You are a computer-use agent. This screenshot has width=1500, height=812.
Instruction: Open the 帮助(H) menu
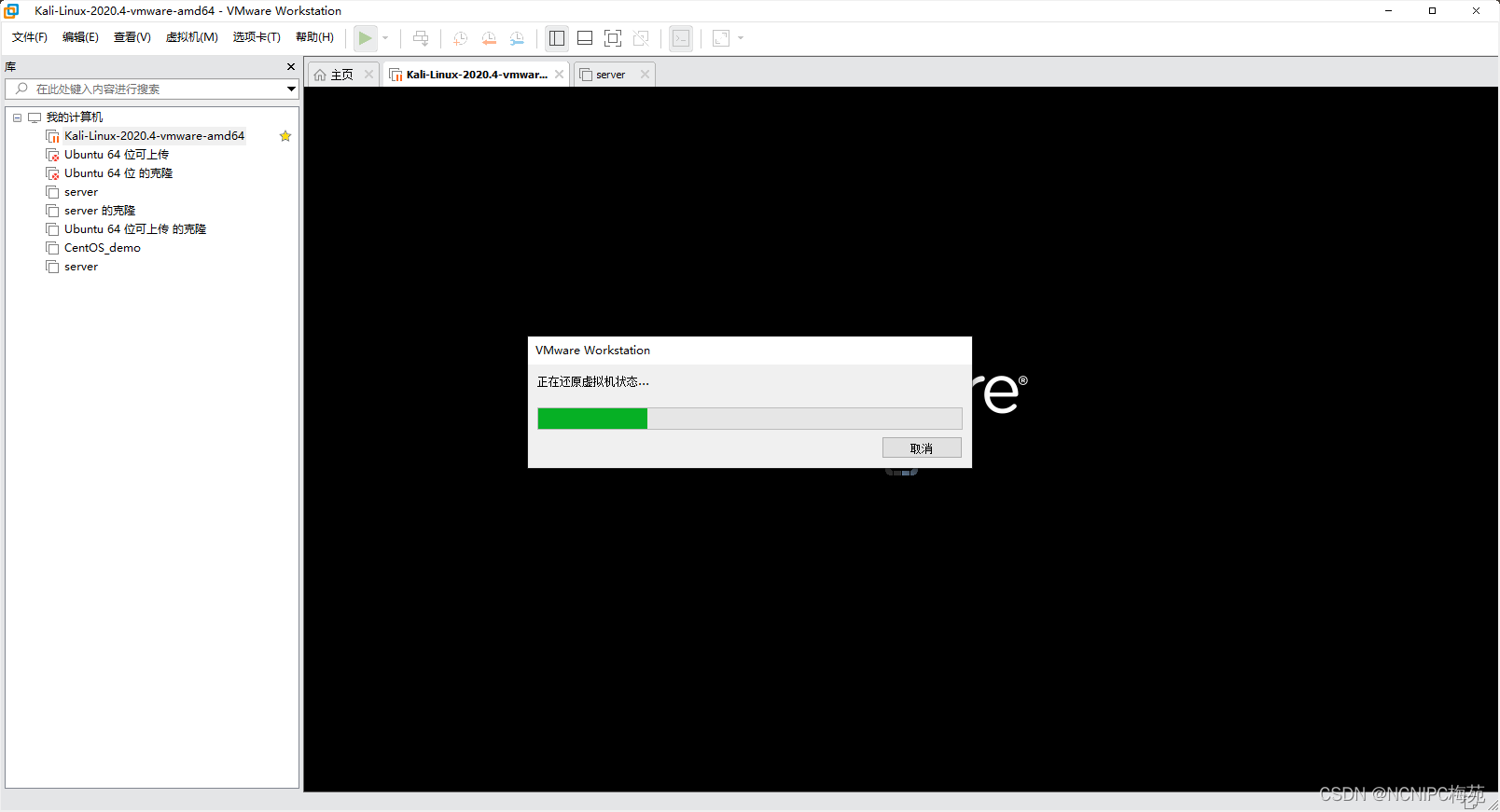point(314,37)
